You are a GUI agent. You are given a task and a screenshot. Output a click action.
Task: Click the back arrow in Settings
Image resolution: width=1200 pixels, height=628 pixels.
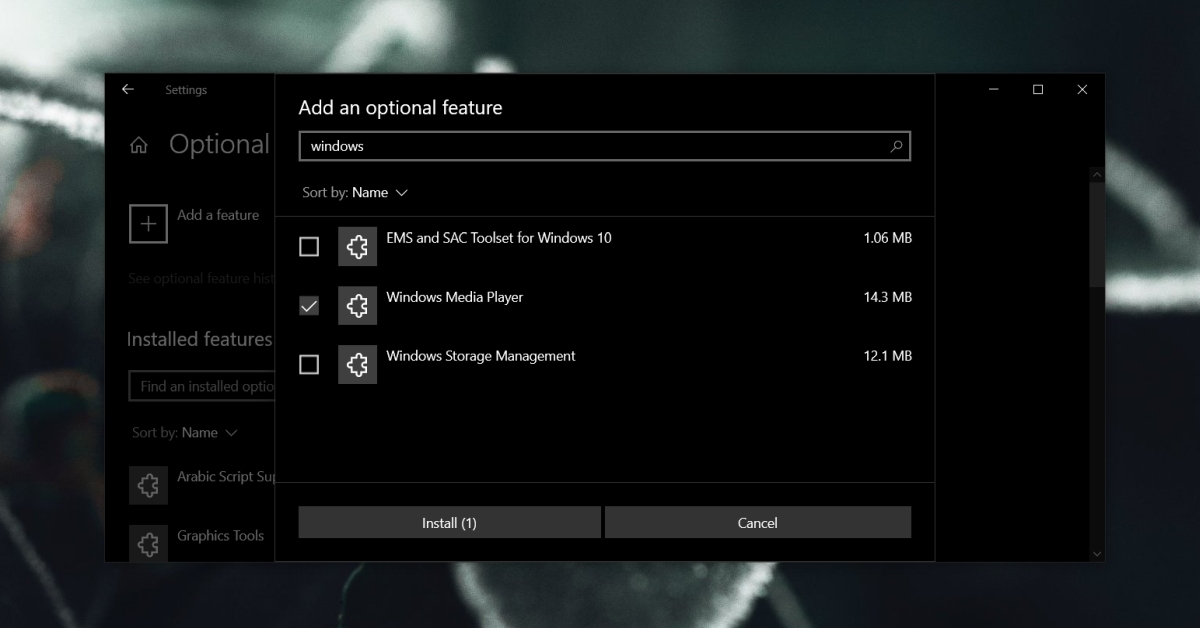128,89
